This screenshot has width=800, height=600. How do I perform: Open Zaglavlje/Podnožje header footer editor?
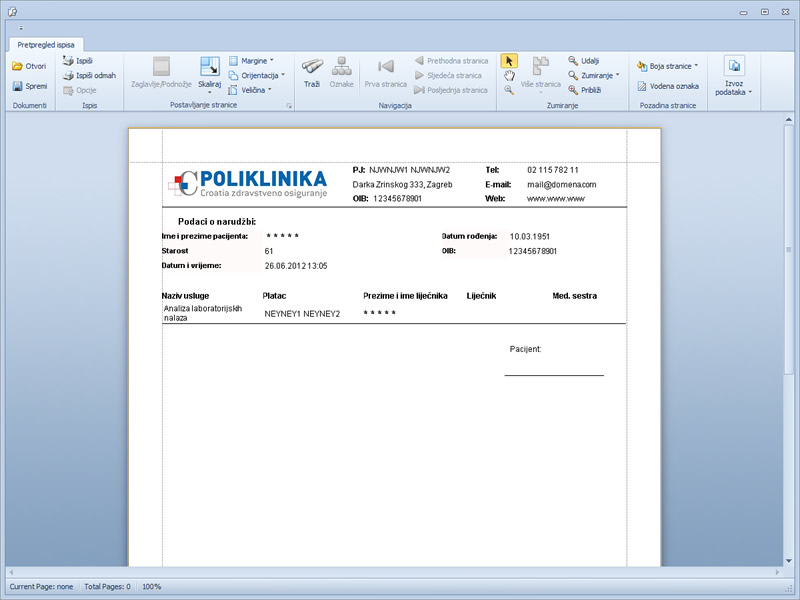point(161,73)
